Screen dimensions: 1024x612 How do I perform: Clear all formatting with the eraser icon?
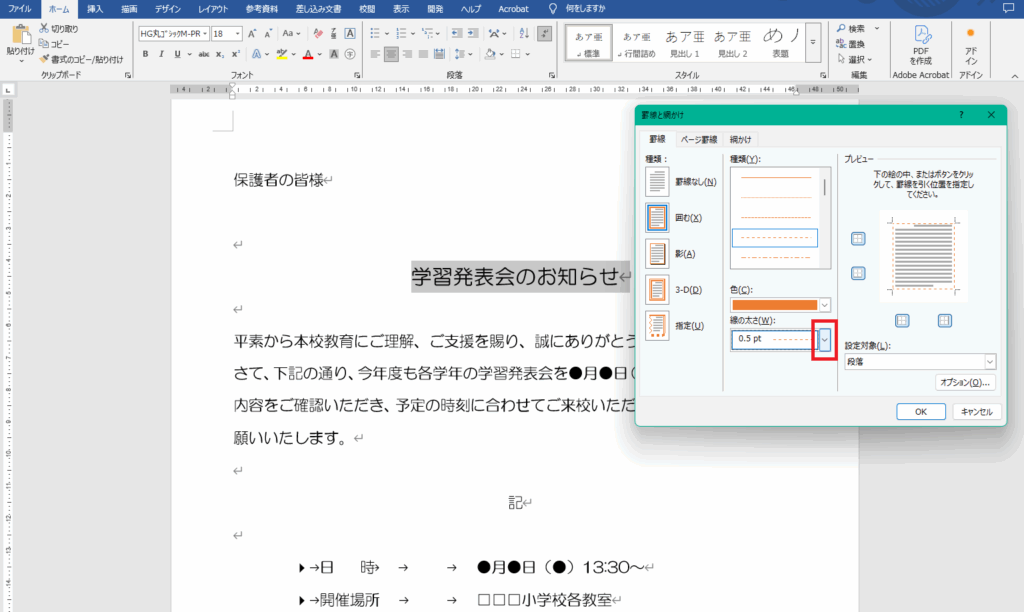tap(318, 33)
